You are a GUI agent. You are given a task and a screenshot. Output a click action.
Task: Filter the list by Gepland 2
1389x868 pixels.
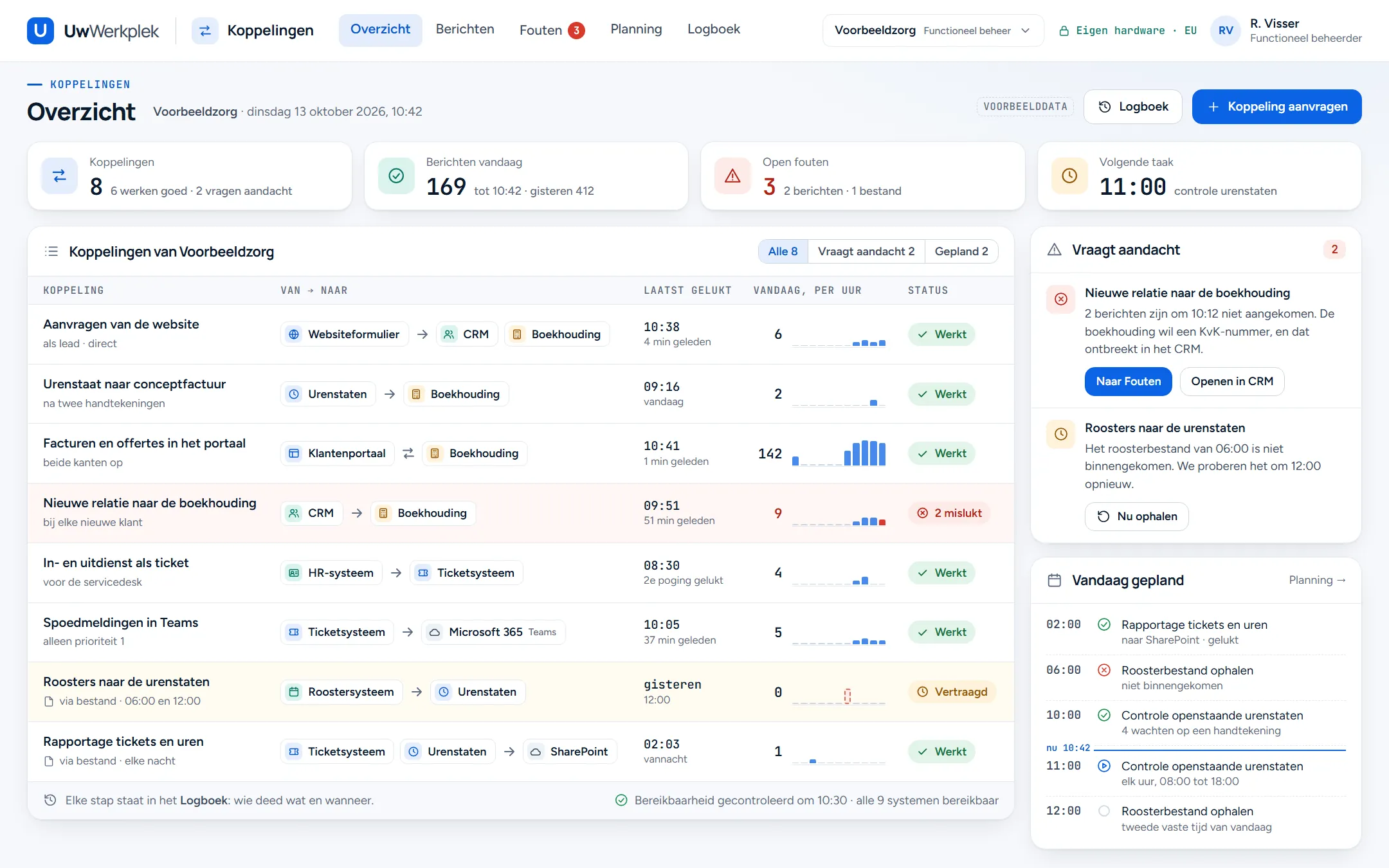961,251
